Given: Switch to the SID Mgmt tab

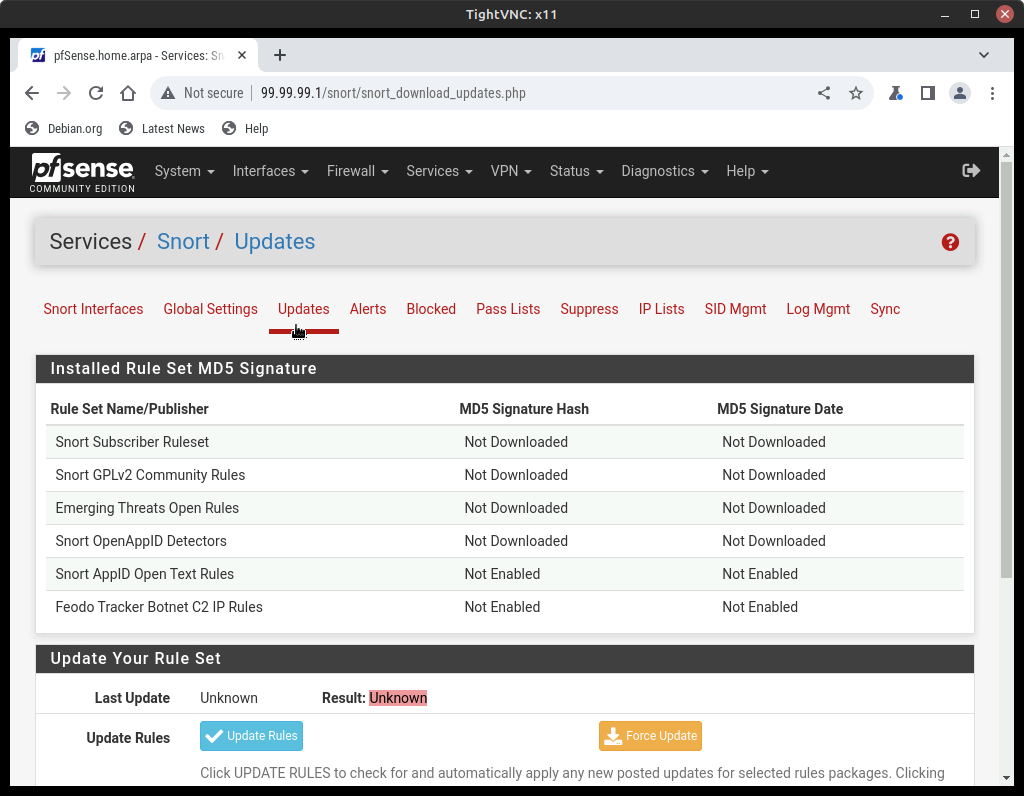Looking at the screenshot, I should [735, 309].
